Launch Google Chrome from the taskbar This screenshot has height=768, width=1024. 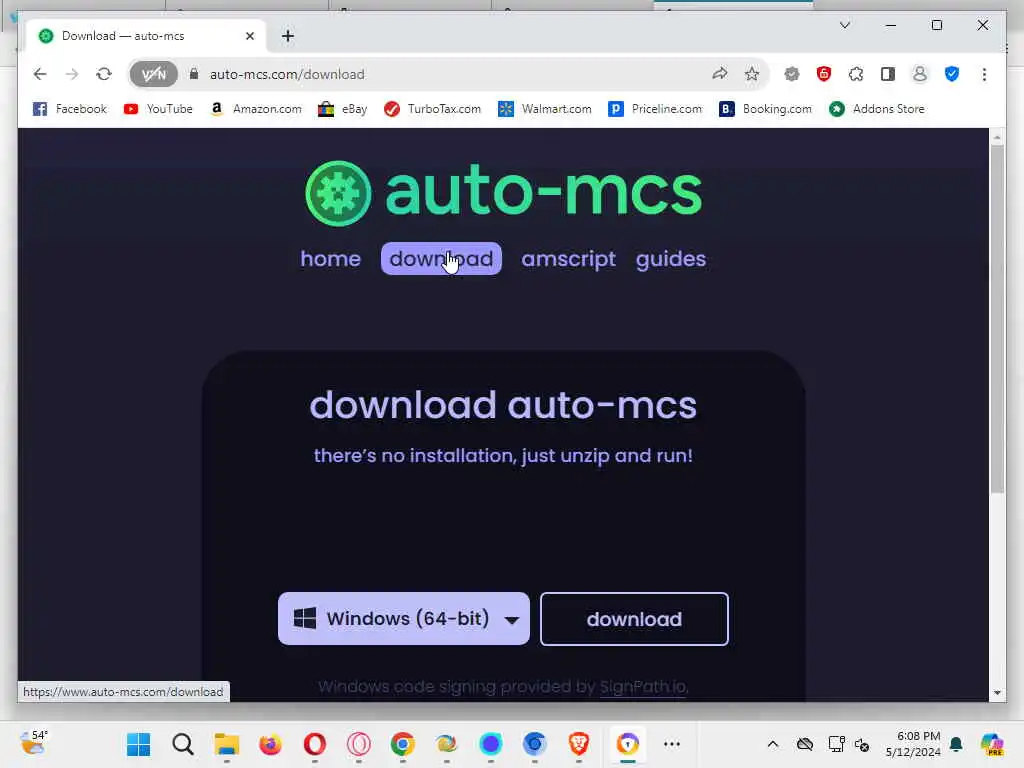coord(402,744)
